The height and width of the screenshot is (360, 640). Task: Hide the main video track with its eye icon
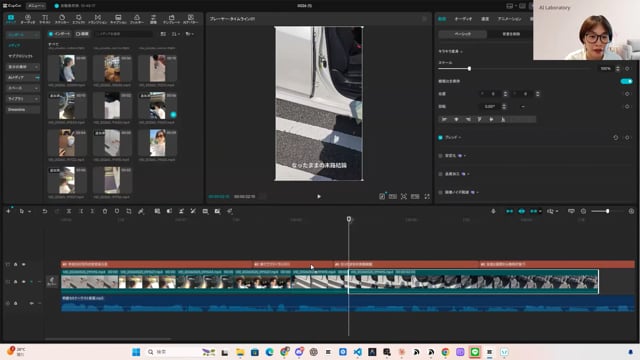pyautogui.click(x=24, y=282)
